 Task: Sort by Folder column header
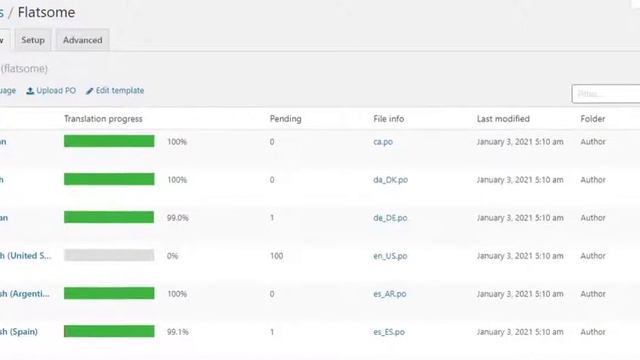click(593, 119)
